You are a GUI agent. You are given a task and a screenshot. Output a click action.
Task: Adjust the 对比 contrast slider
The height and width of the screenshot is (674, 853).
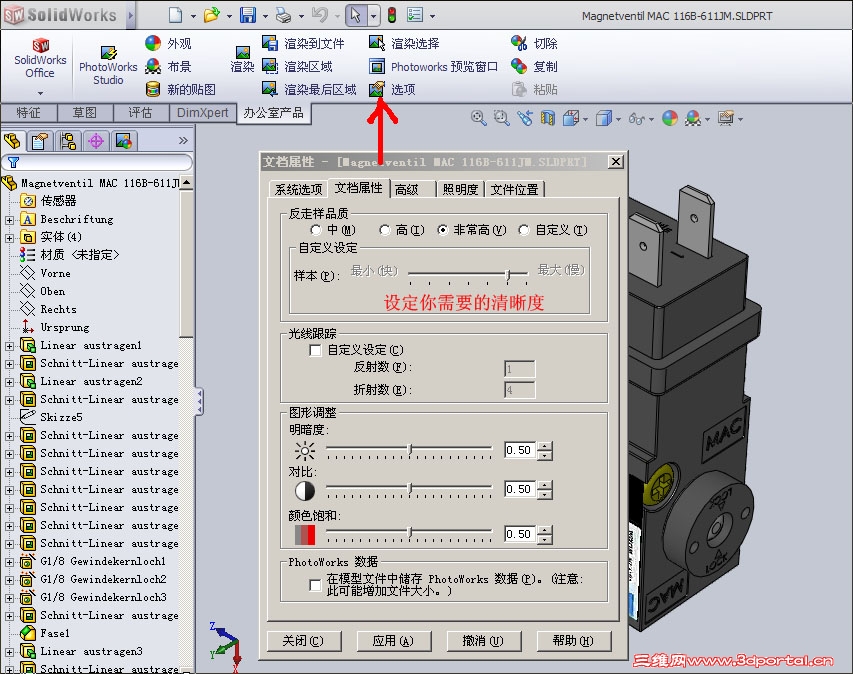tap(409, 490)
